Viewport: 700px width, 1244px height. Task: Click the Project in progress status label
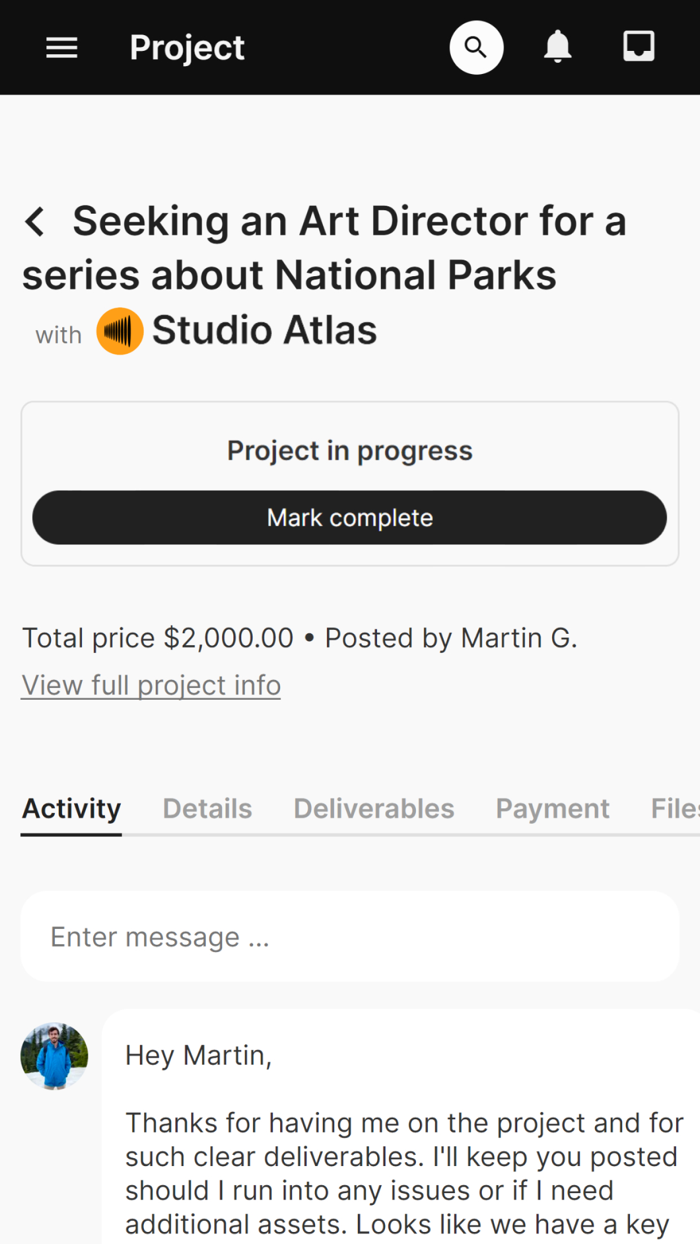(x=349, y=451)
